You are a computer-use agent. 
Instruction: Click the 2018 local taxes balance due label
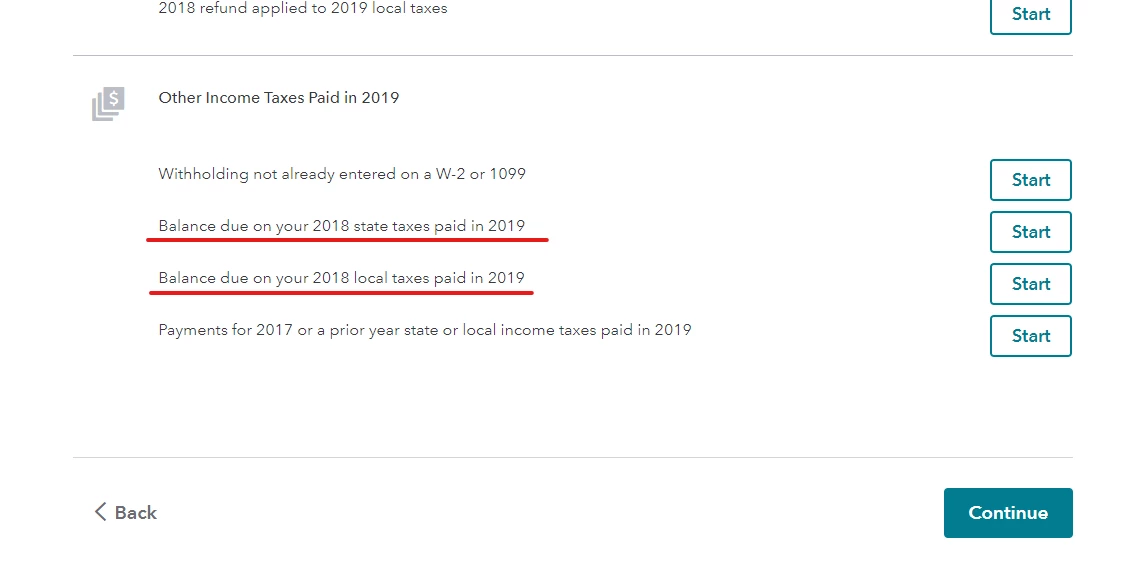[x=342, y=278]
